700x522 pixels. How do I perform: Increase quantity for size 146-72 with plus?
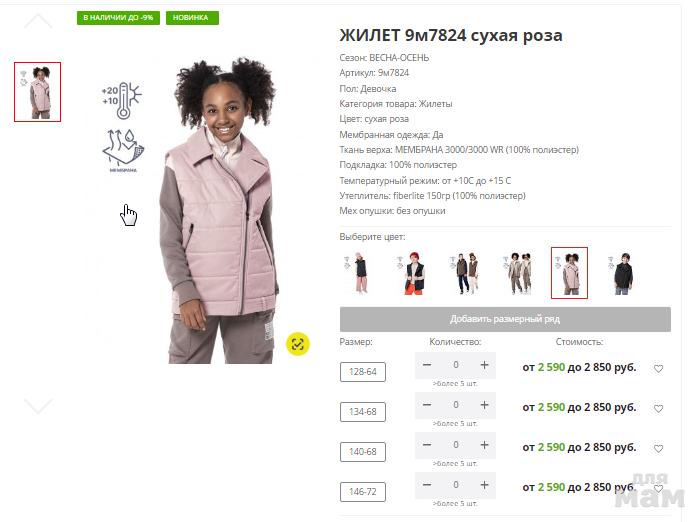[484, 485]
